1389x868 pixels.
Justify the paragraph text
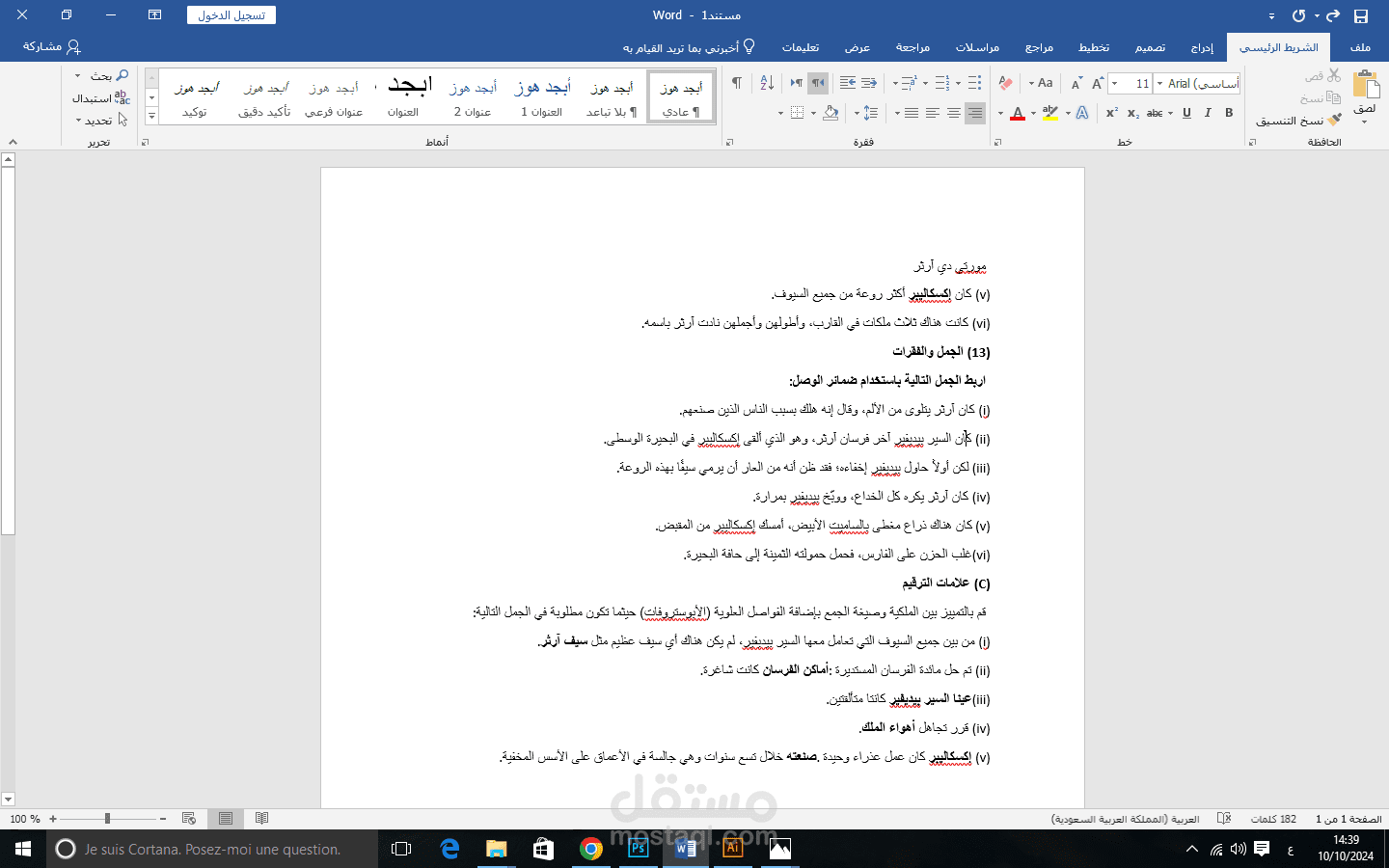pyautogui.click(x=912, y=113)
